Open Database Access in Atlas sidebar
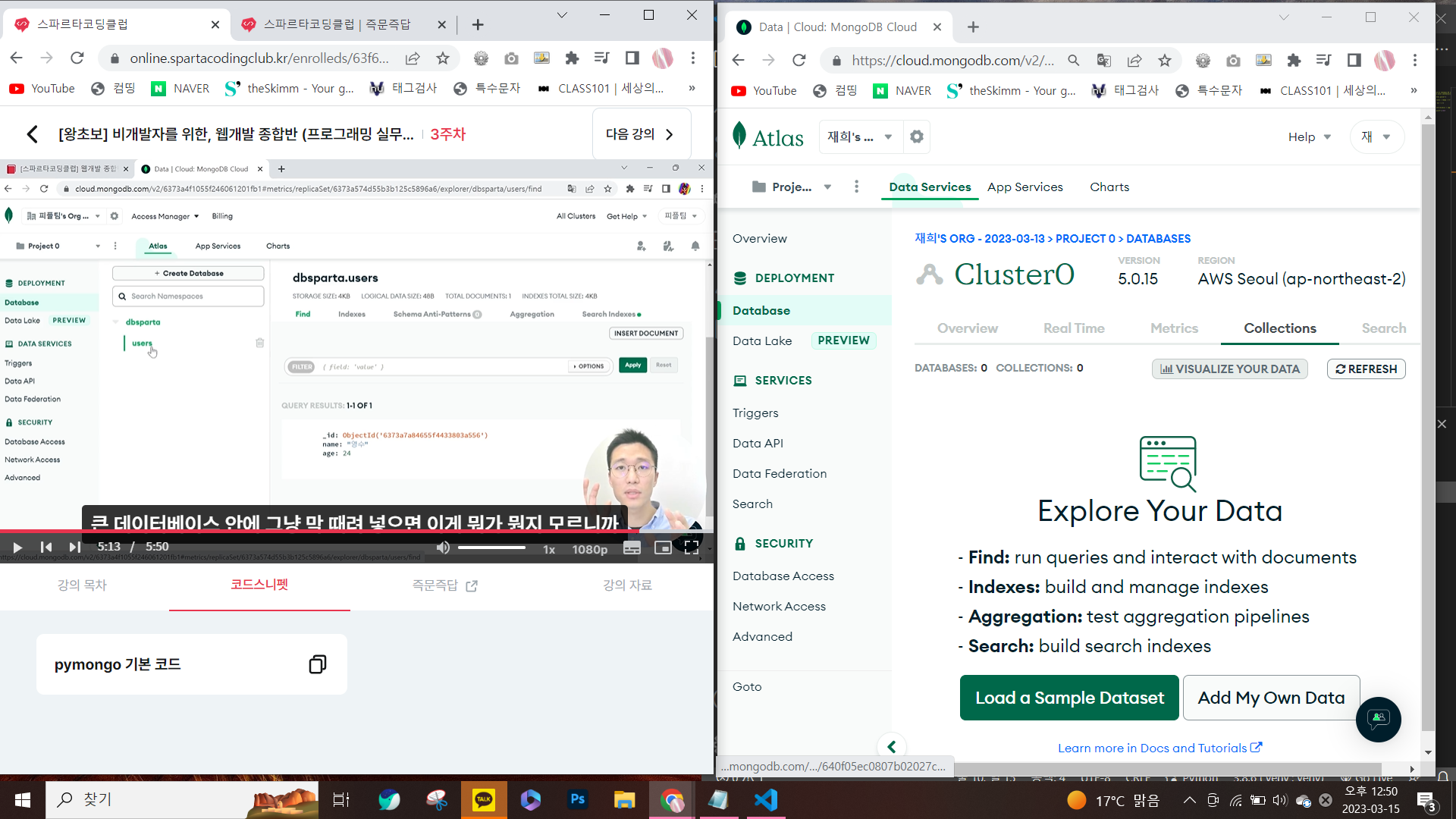1456x819 pixels. pos(783,576)
